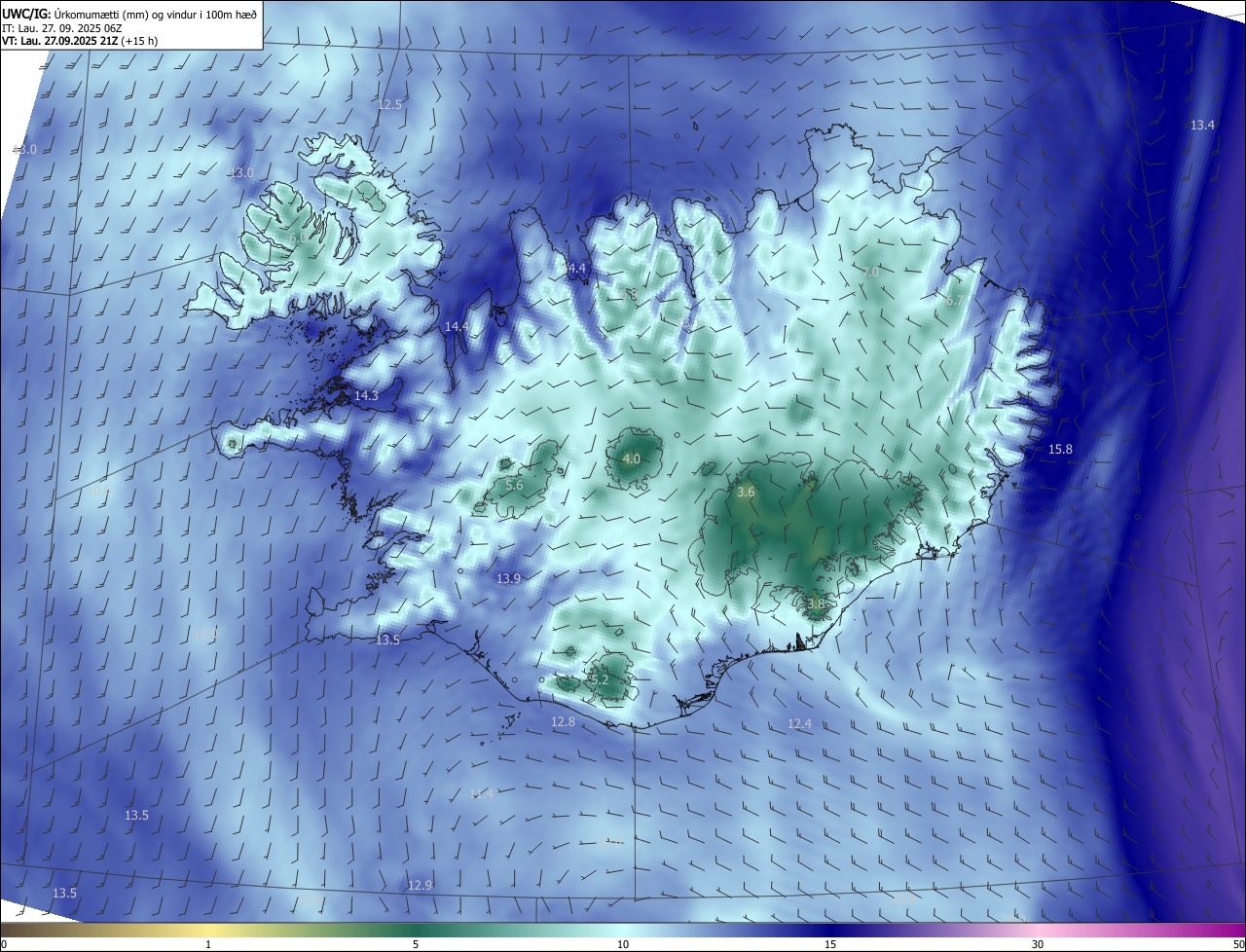
Task: Select the 13.9 value label
Action: [x=509, y=578]
